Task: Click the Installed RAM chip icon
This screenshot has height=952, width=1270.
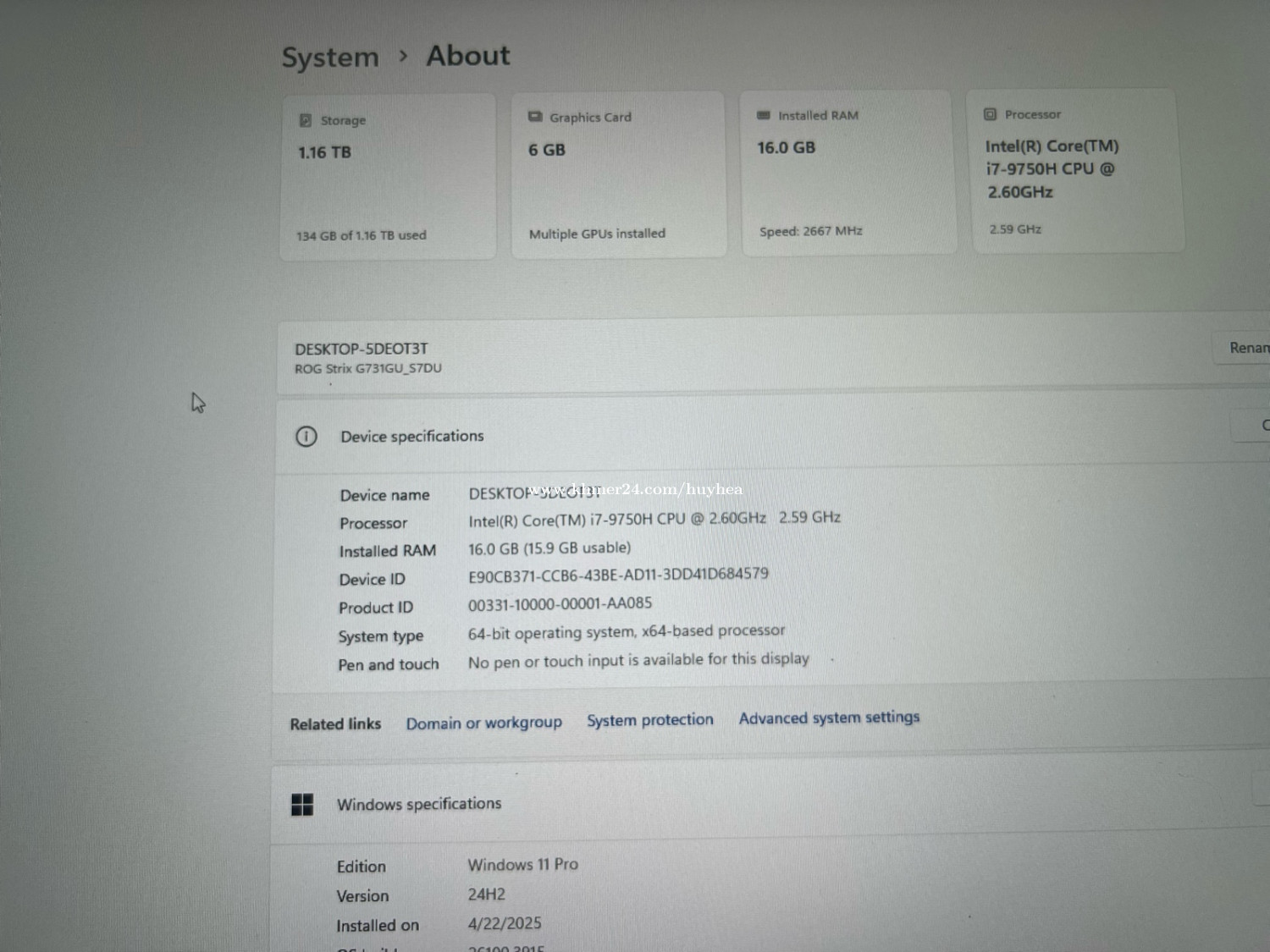Action: 764,115
